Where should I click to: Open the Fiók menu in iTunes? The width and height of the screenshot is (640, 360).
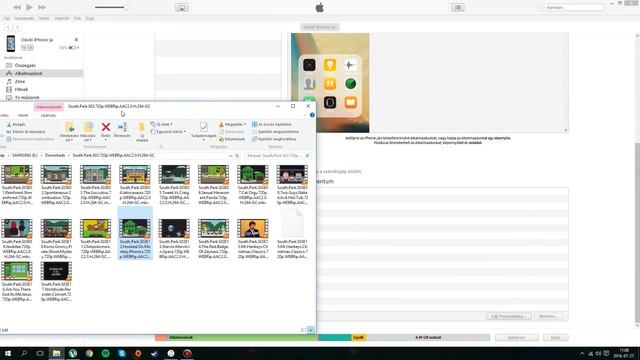[77, 18]
